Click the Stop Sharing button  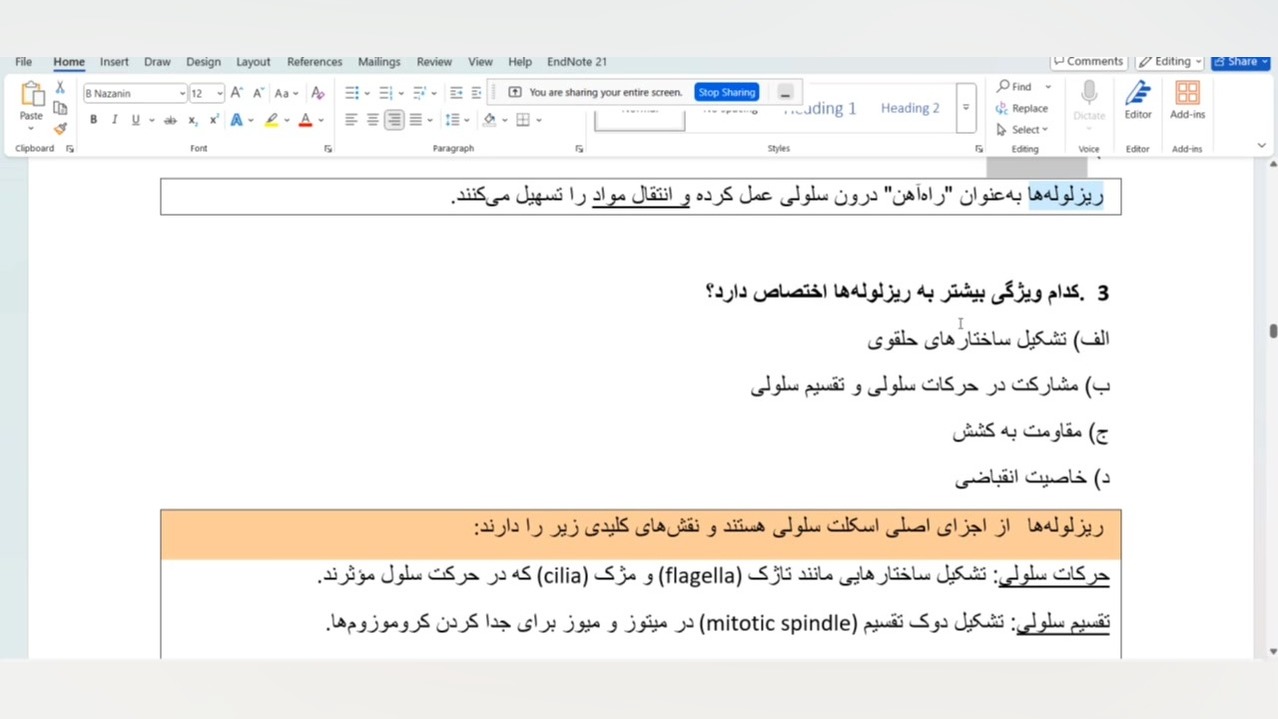click(726, 92)
